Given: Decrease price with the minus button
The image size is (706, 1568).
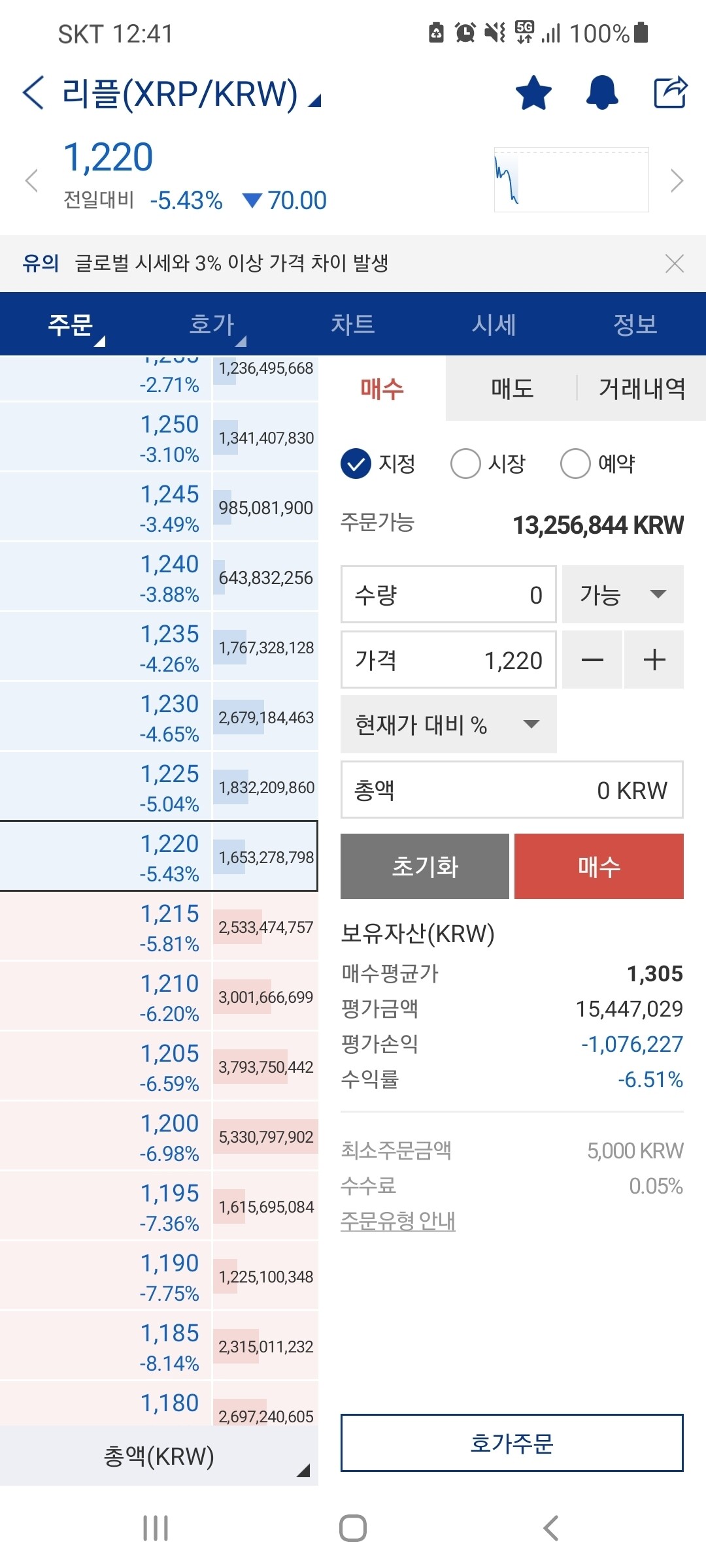Looking at the screenshot, I should pos(592,660).
